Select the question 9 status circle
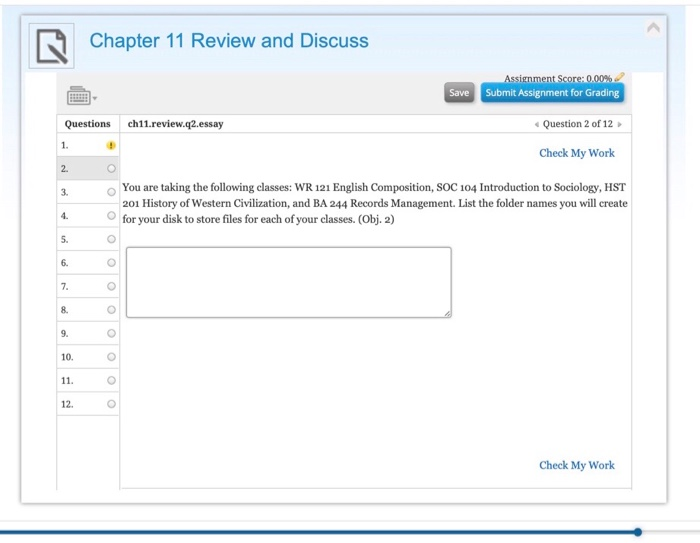The width and height of the screenshot is (700, 543). click(x=111, y=334)
